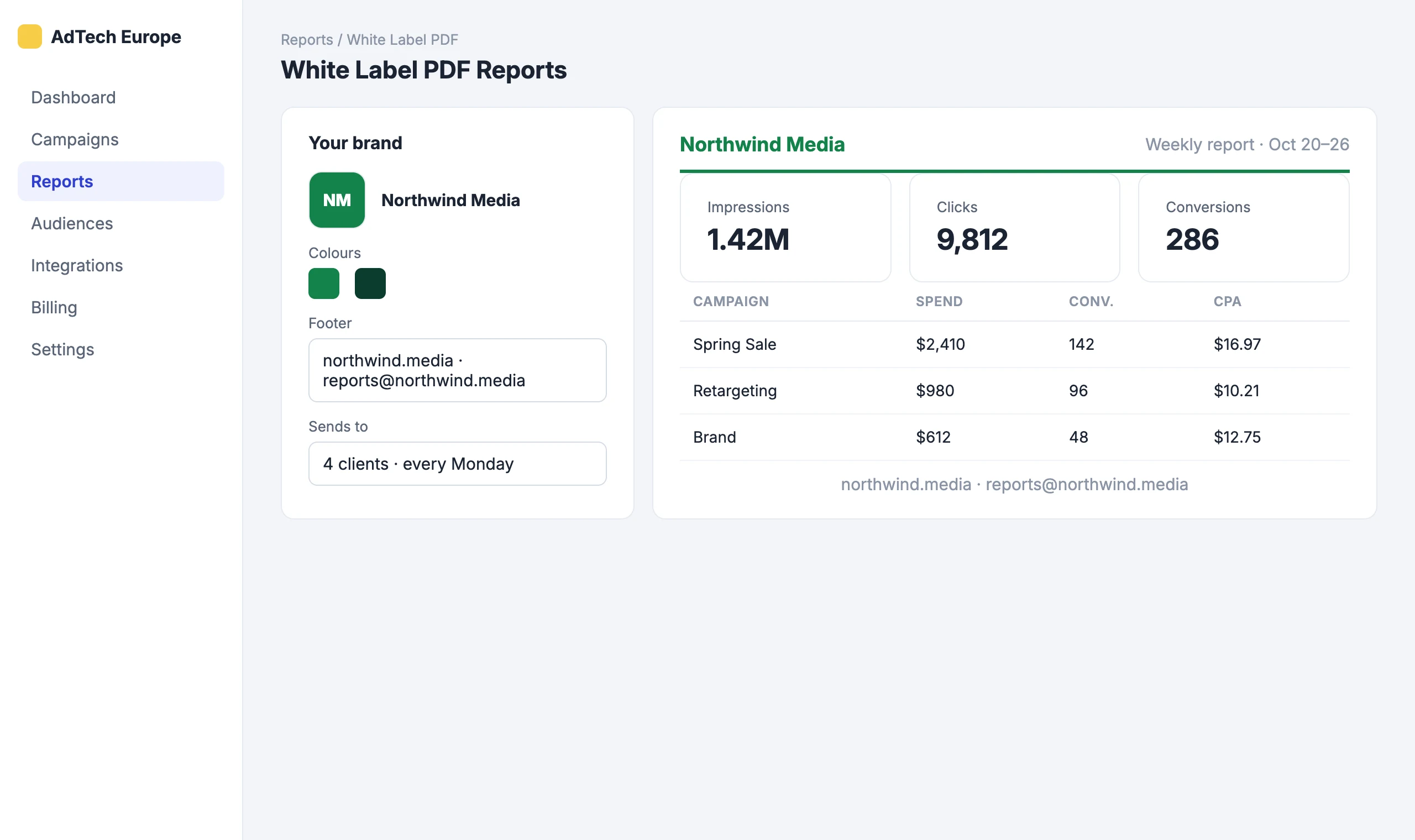Click the $612 spend value
Viewport: 1415px width, 840px height.
pos(934,437)
